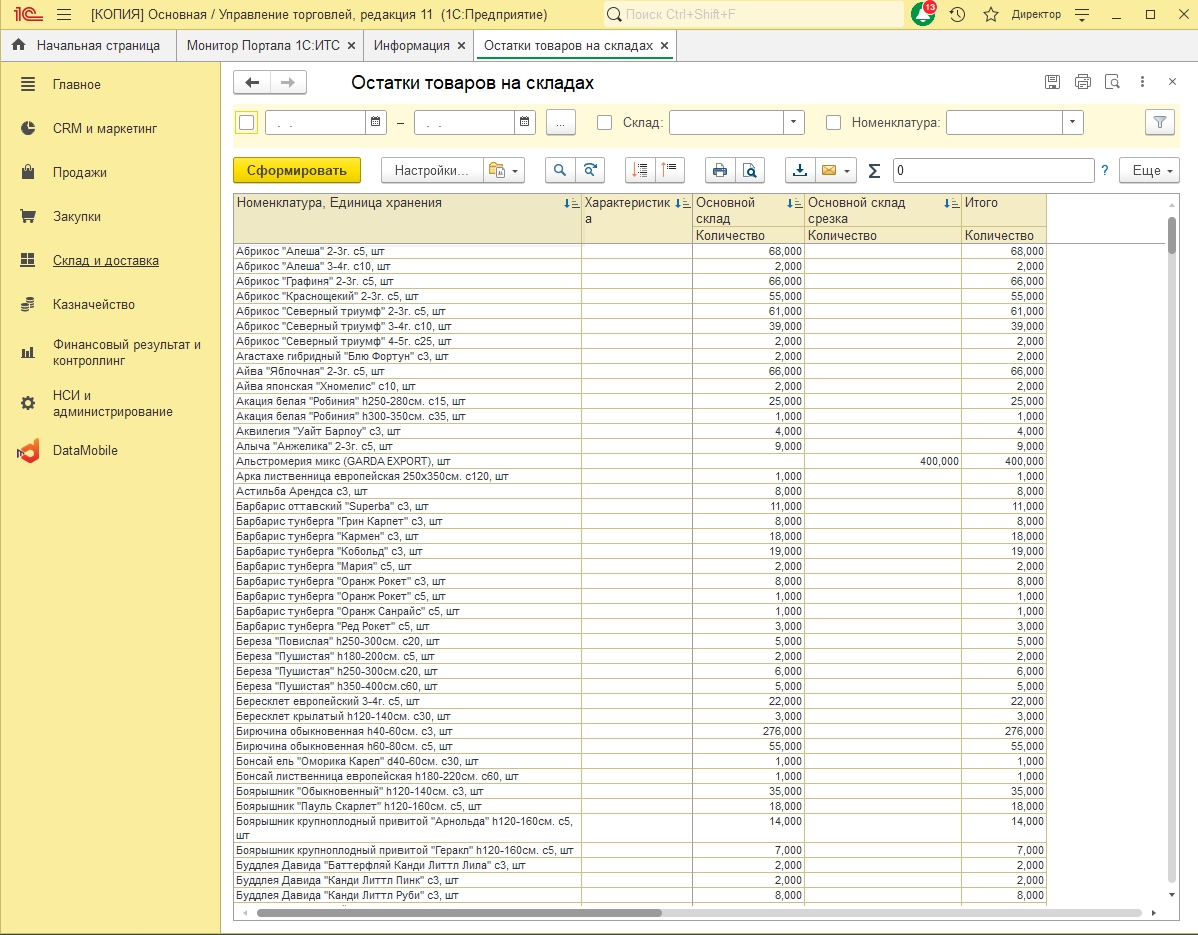Click Директор user name
This screenshot has height=935, width=1198.
[x=1036, y=15]
